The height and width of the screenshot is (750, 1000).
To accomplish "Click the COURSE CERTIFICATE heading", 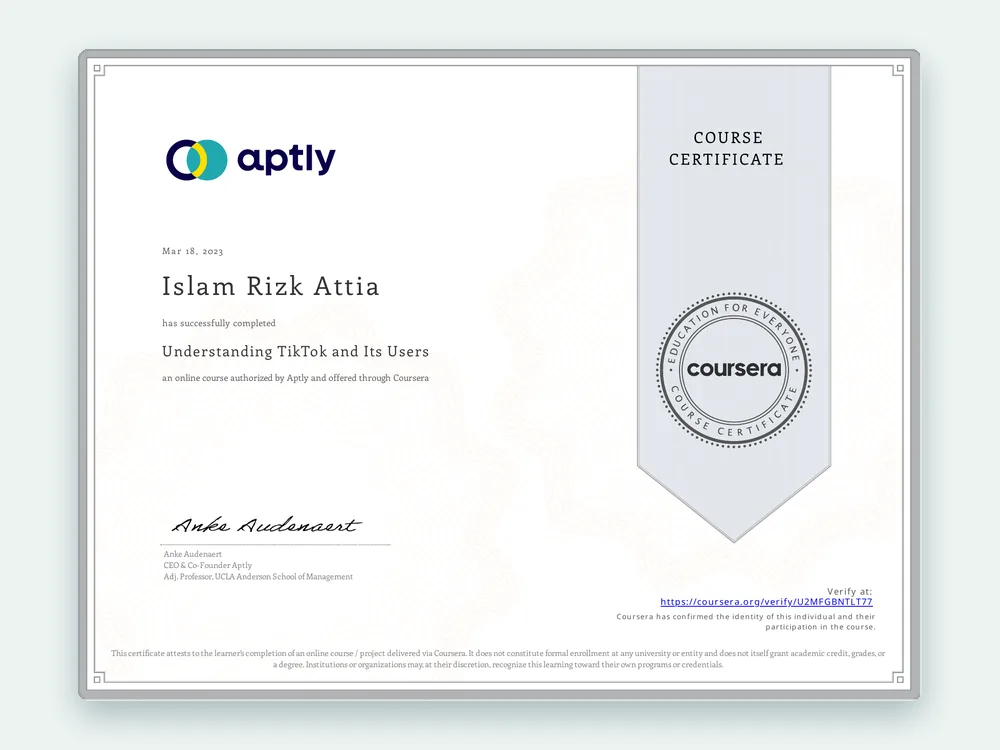I will tap(726, 149).
